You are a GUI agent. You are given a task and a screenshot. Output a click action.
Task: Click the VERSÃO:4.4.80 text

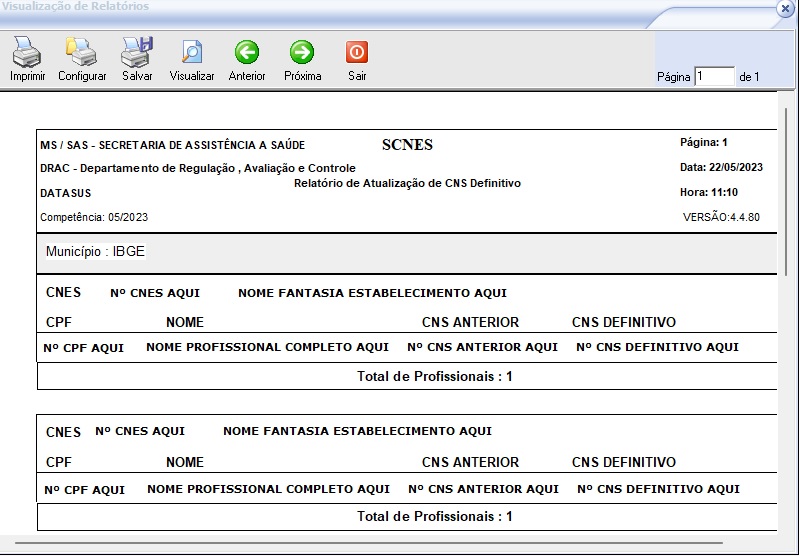(x=721, y=217)
